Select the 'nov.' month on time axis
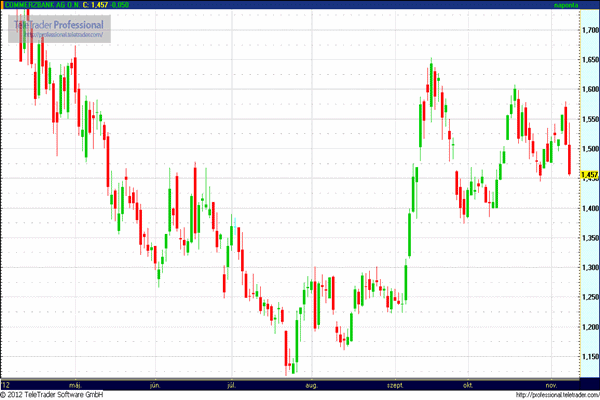Viewport: 600px width, 400px height. [x=549, y=383]
